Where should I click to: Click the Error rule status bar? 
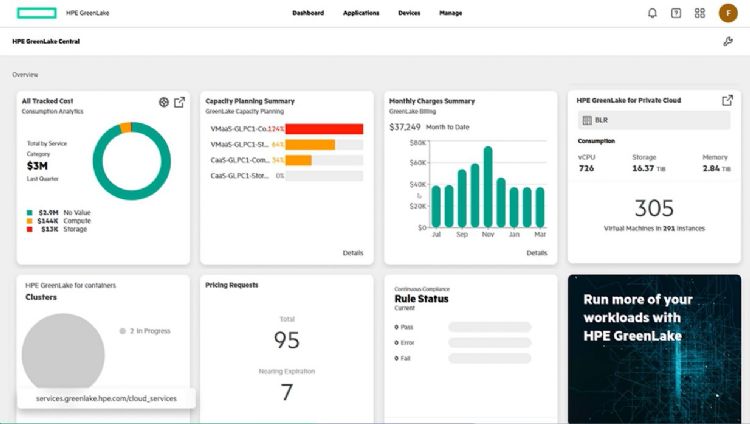[490, 343]
